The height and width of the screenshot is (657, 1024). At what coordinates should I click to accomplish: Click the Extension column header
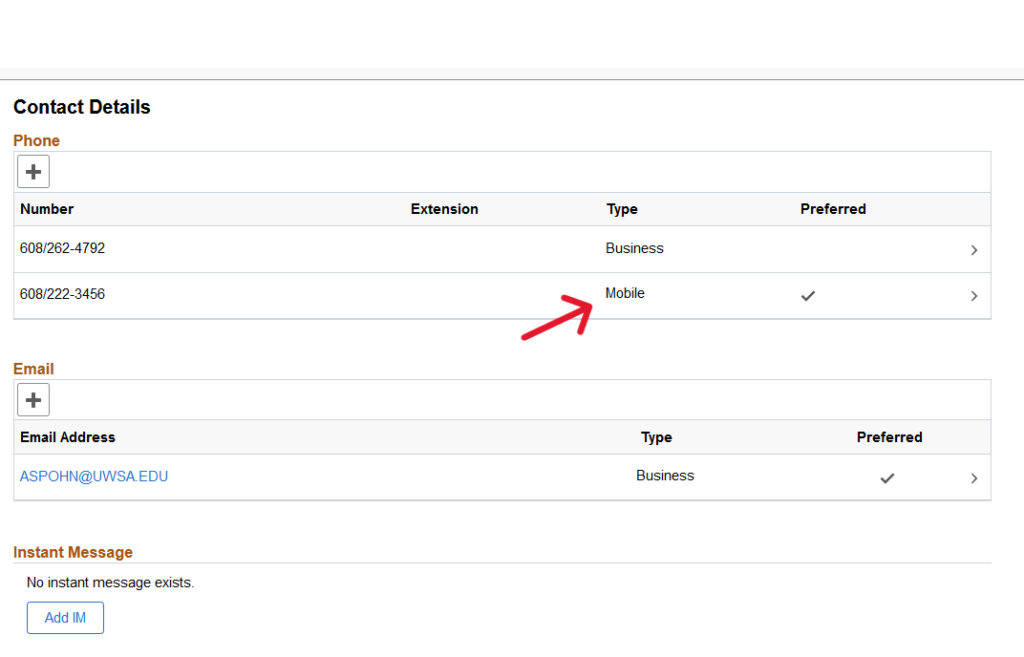point(444,209)
